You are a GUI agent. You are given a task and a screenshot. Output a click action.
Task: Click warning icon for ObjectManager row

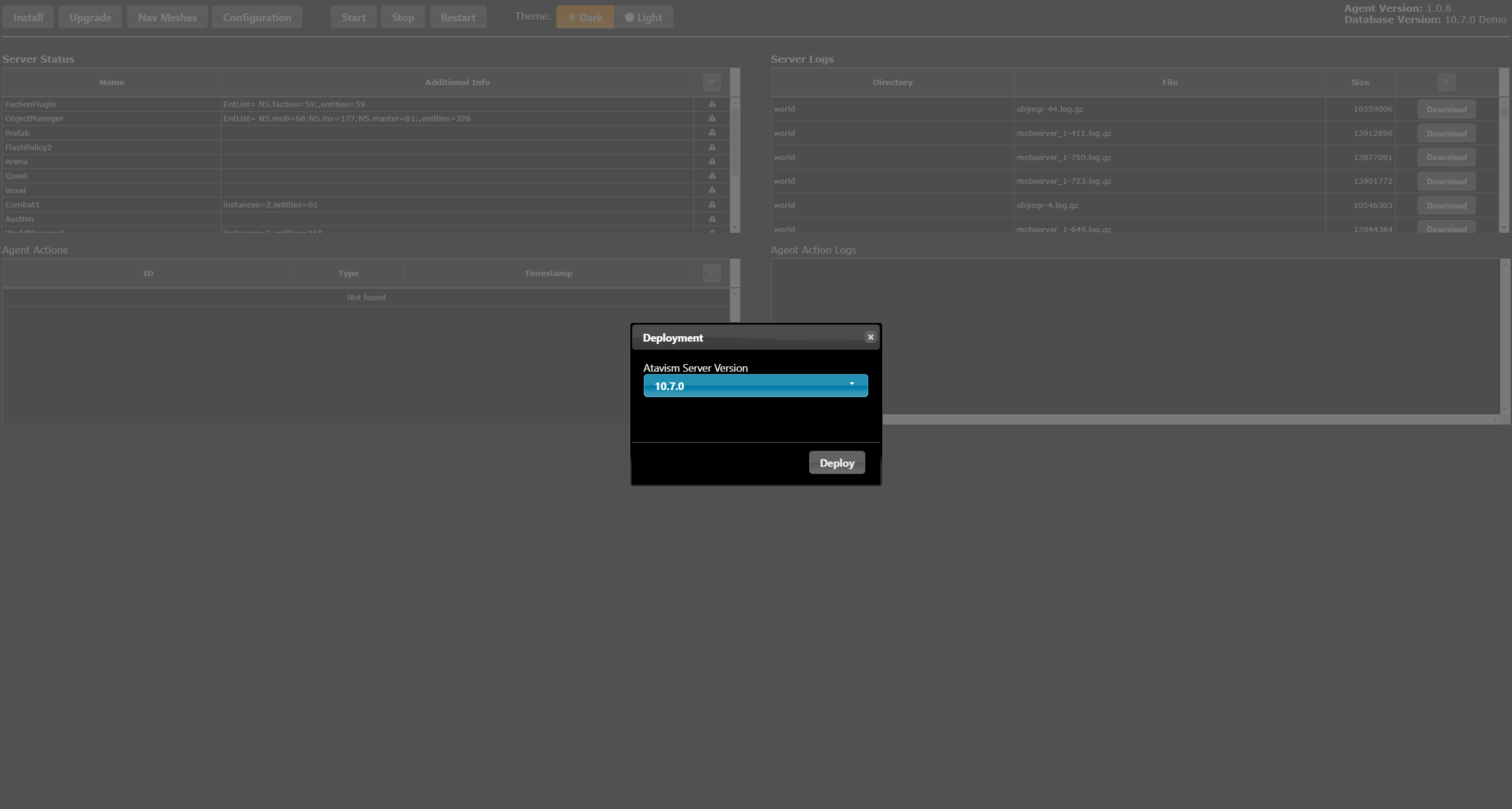pyautogui.click(x=712, y=118)
